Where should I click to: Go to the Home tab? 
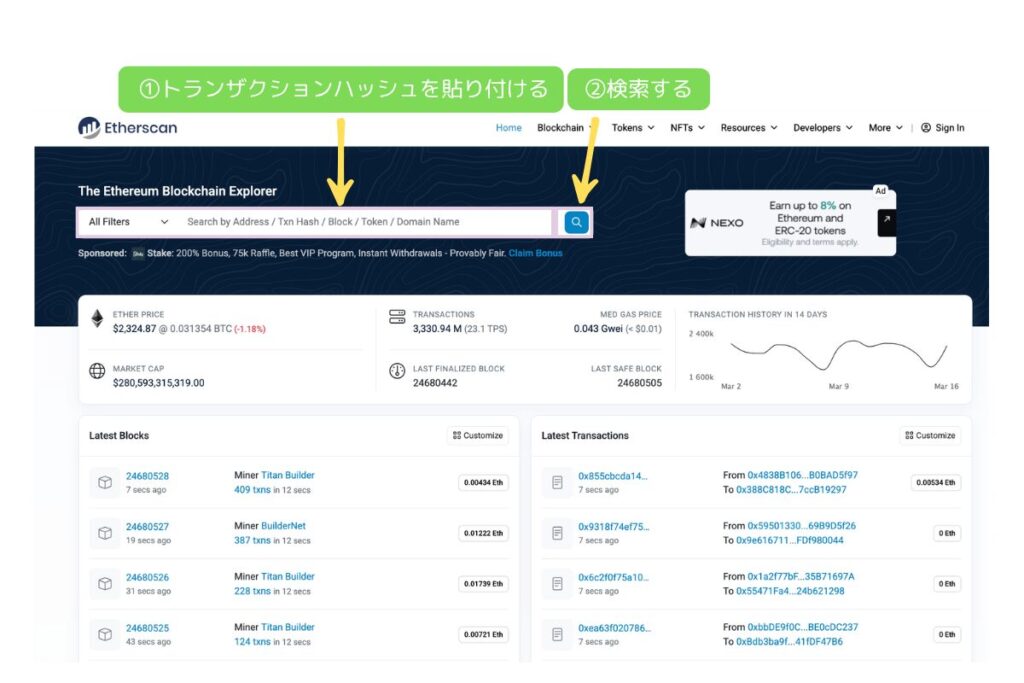[509, 128]
